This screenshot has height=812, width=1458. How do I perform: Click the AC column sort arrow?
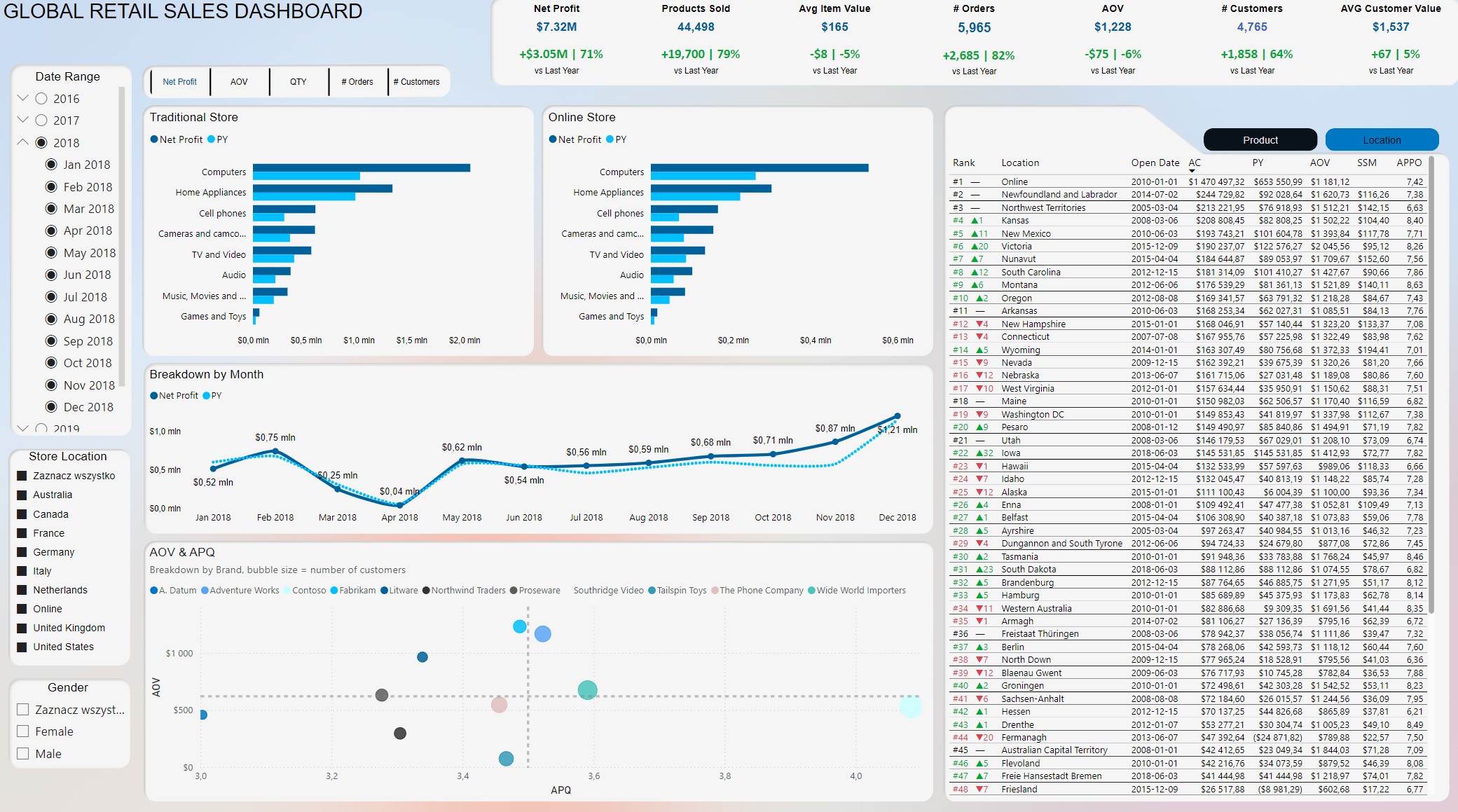click(x=1192, y=171)
